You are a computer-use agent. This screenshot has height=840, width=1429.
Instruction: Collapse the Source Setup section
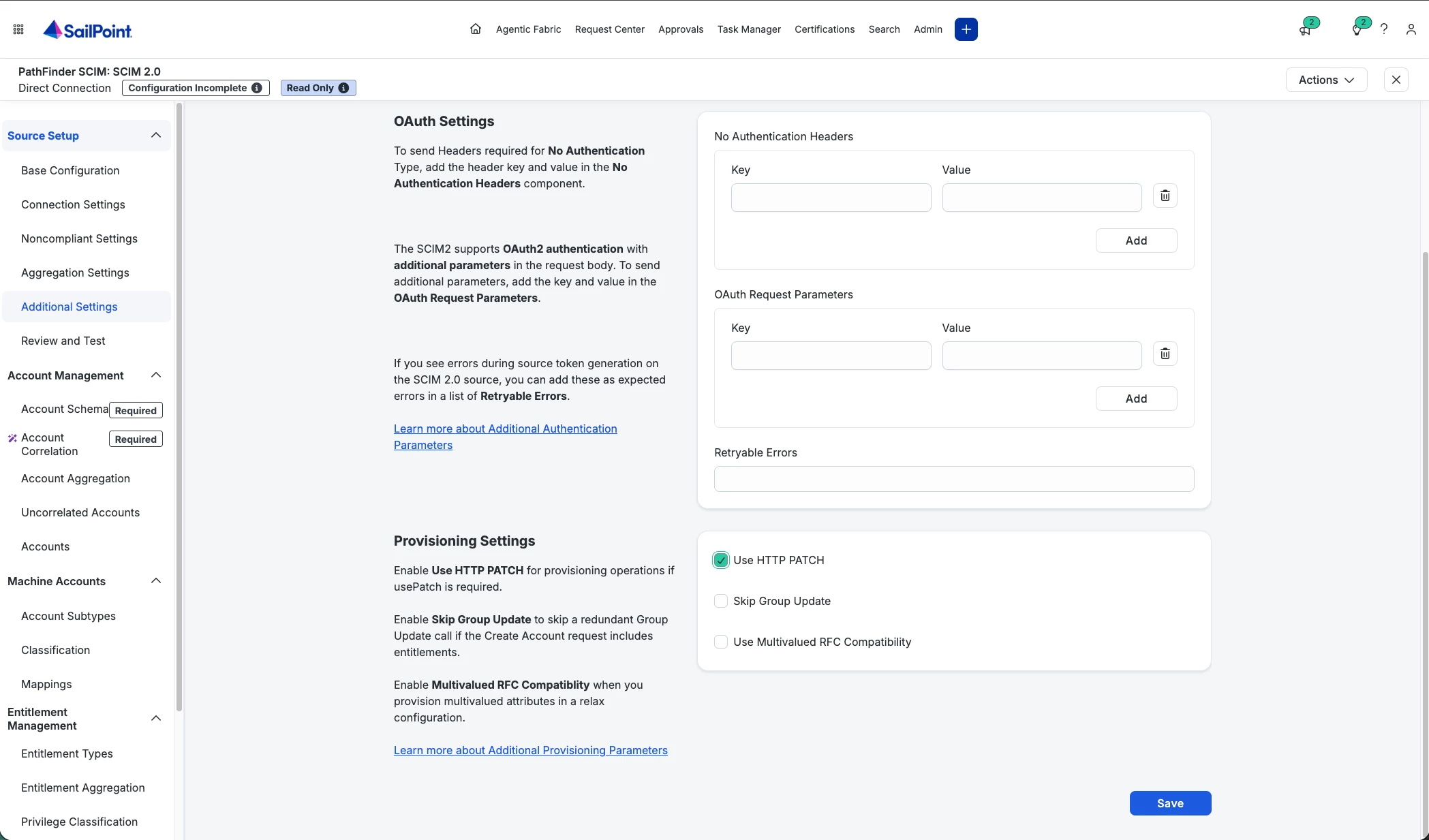[156, 136]
